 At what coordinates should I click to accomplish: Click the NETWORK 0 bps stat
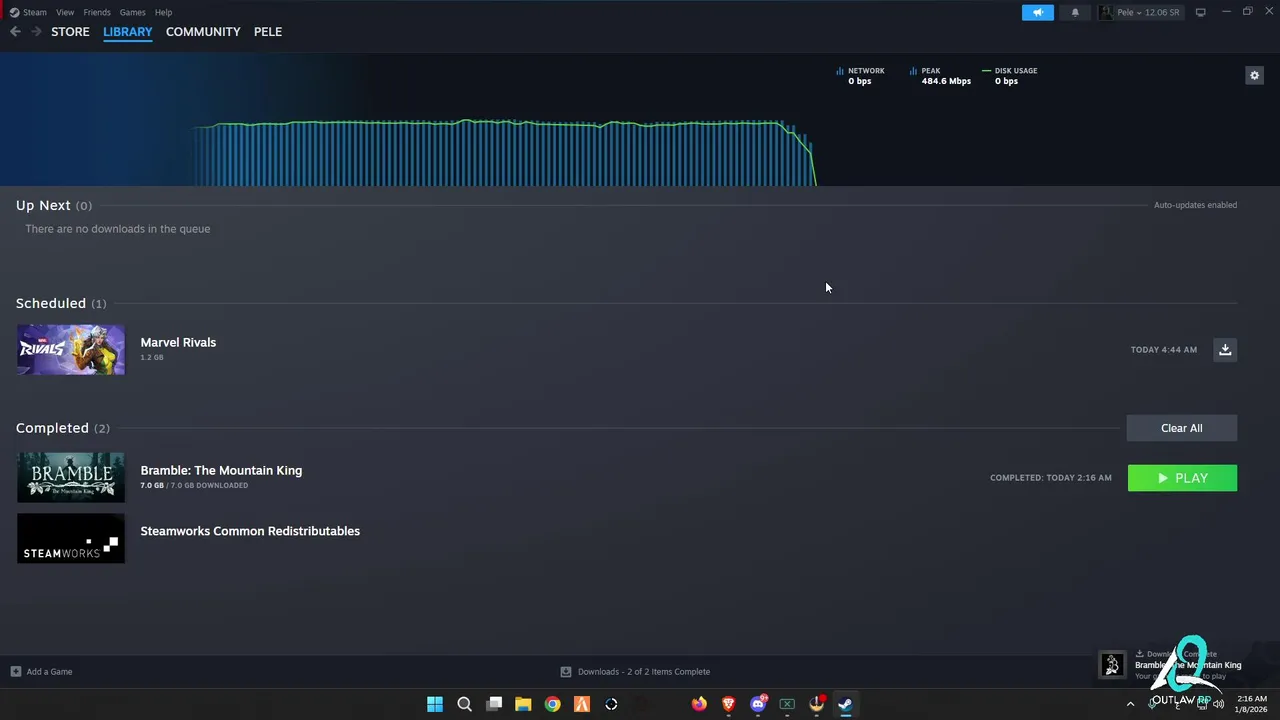click(x=860, y=76)
